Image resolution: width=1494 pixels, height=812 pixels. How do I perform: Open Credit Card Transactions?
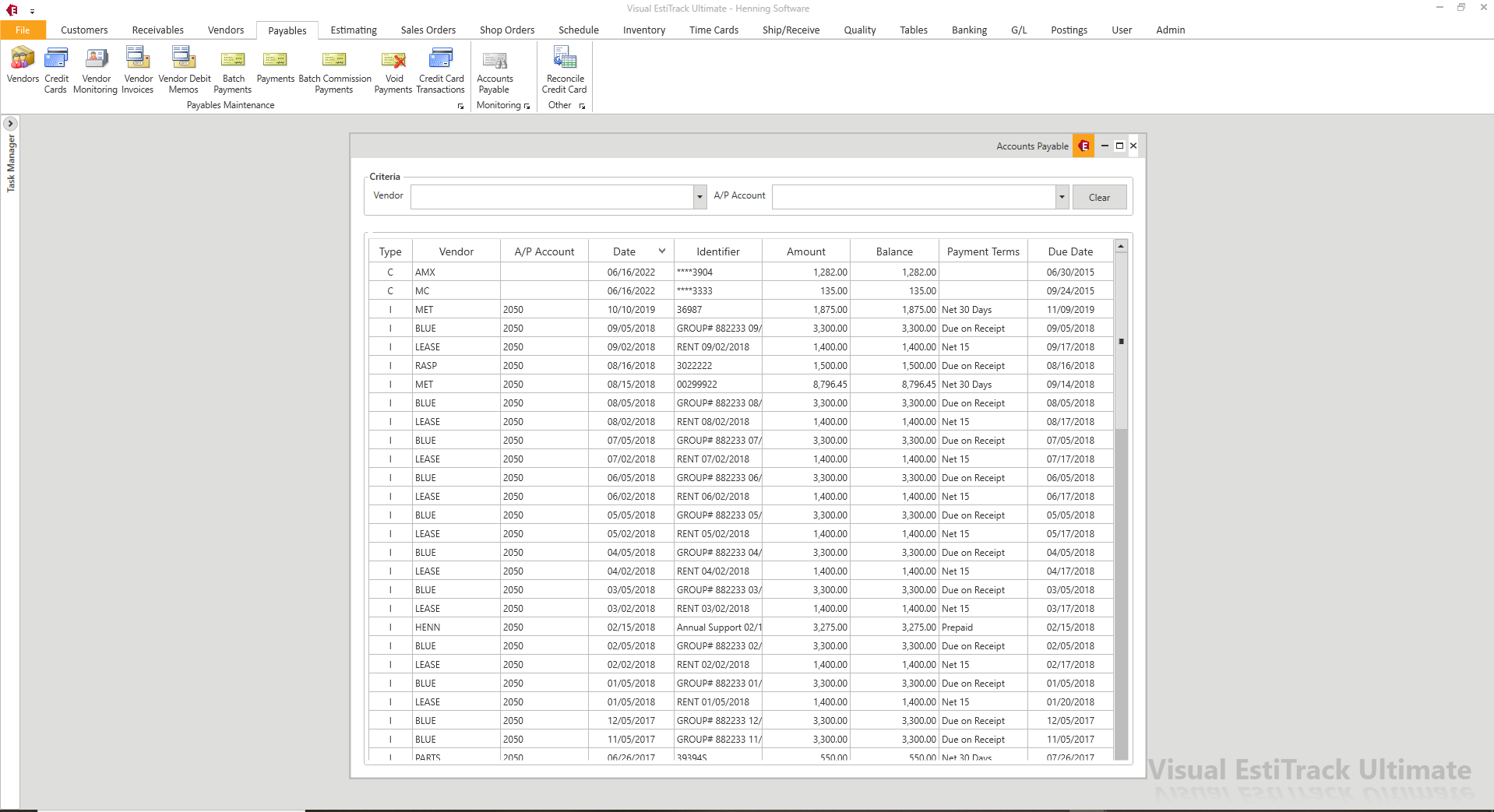pyautogui.click(x=440, y=69)
